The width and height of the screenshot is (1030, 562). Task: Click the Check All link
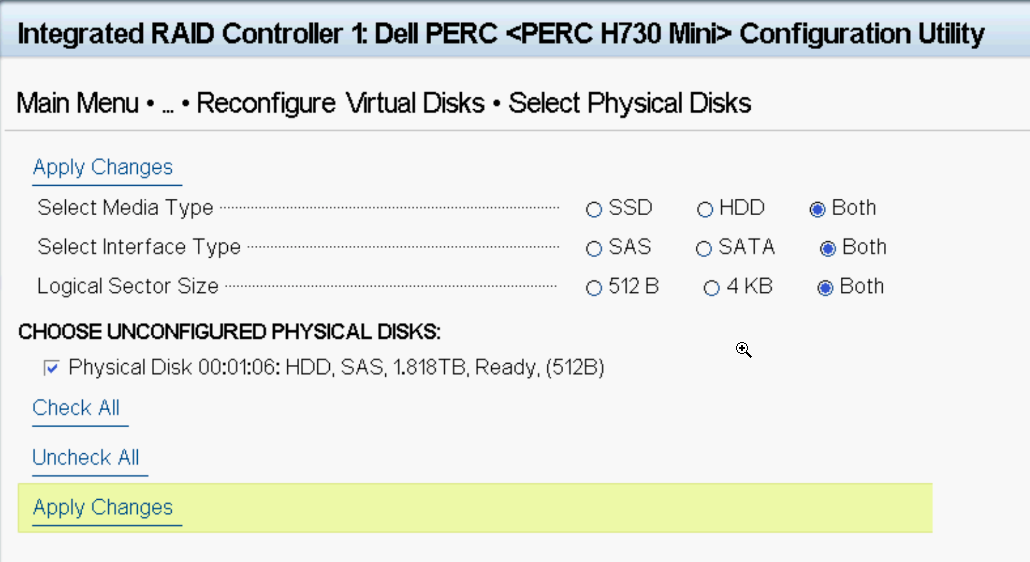(x=76, y=408)
